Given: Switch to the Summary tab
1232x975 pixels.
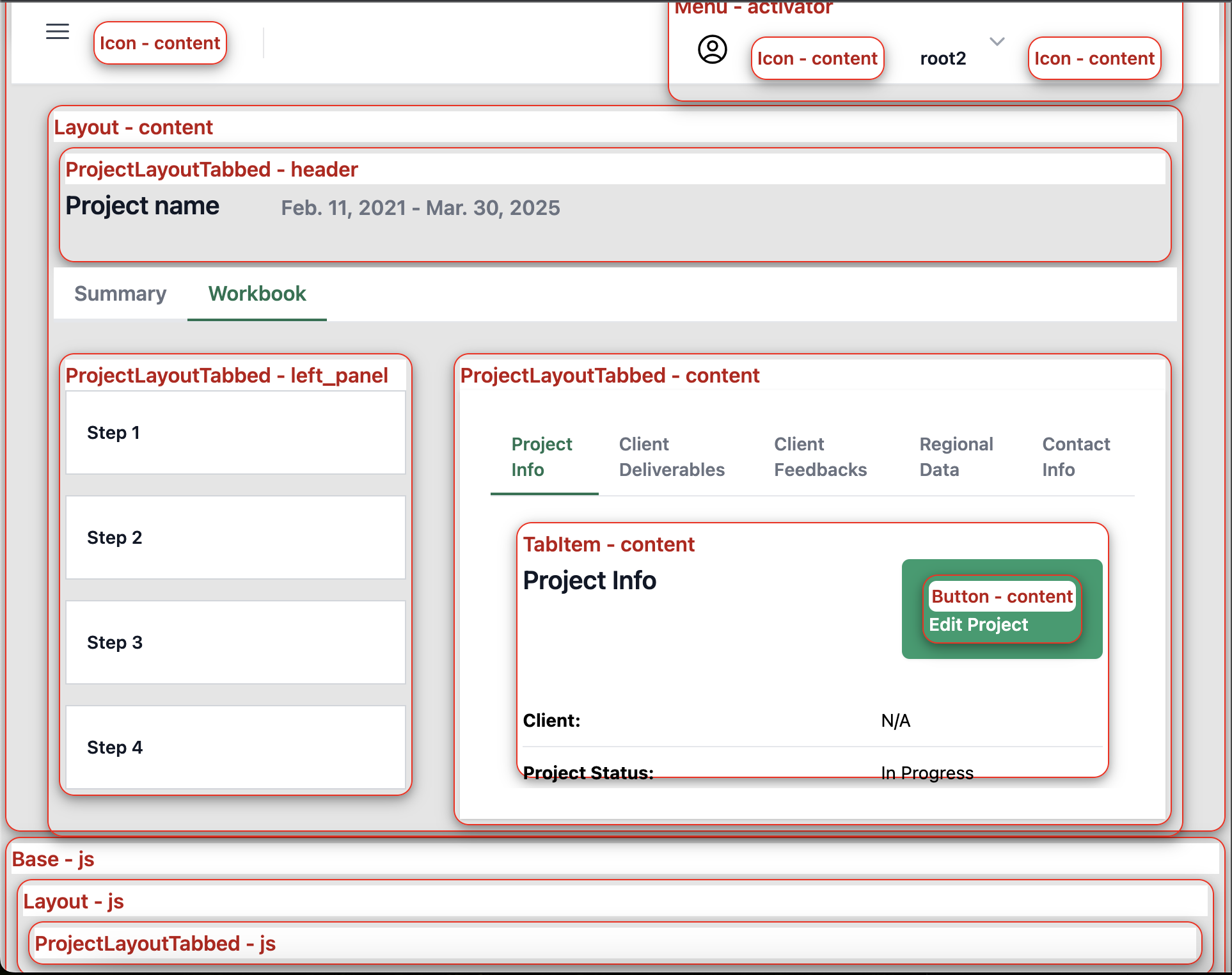Looking at the screenshot, I should [x=120, y=294].
